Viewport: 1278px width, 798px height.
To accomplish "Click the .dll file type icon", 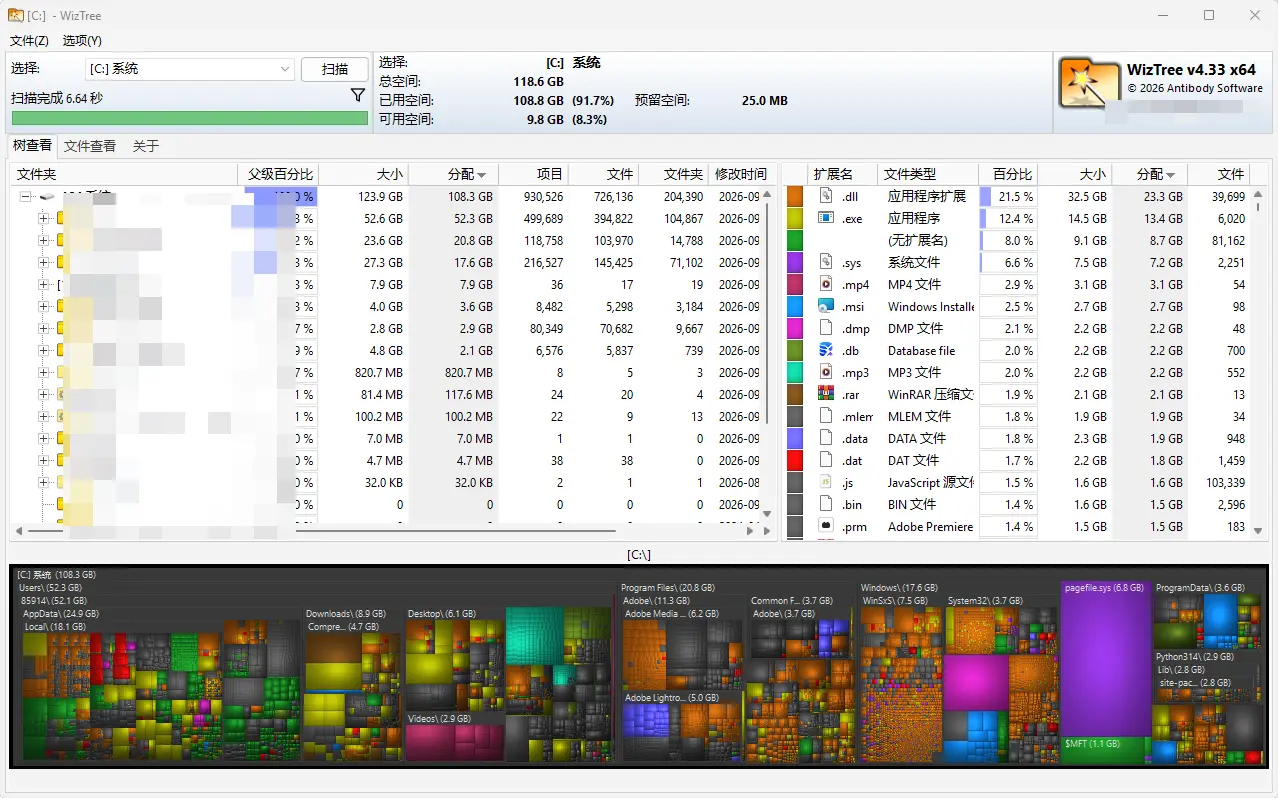I will tap(826, 196).
